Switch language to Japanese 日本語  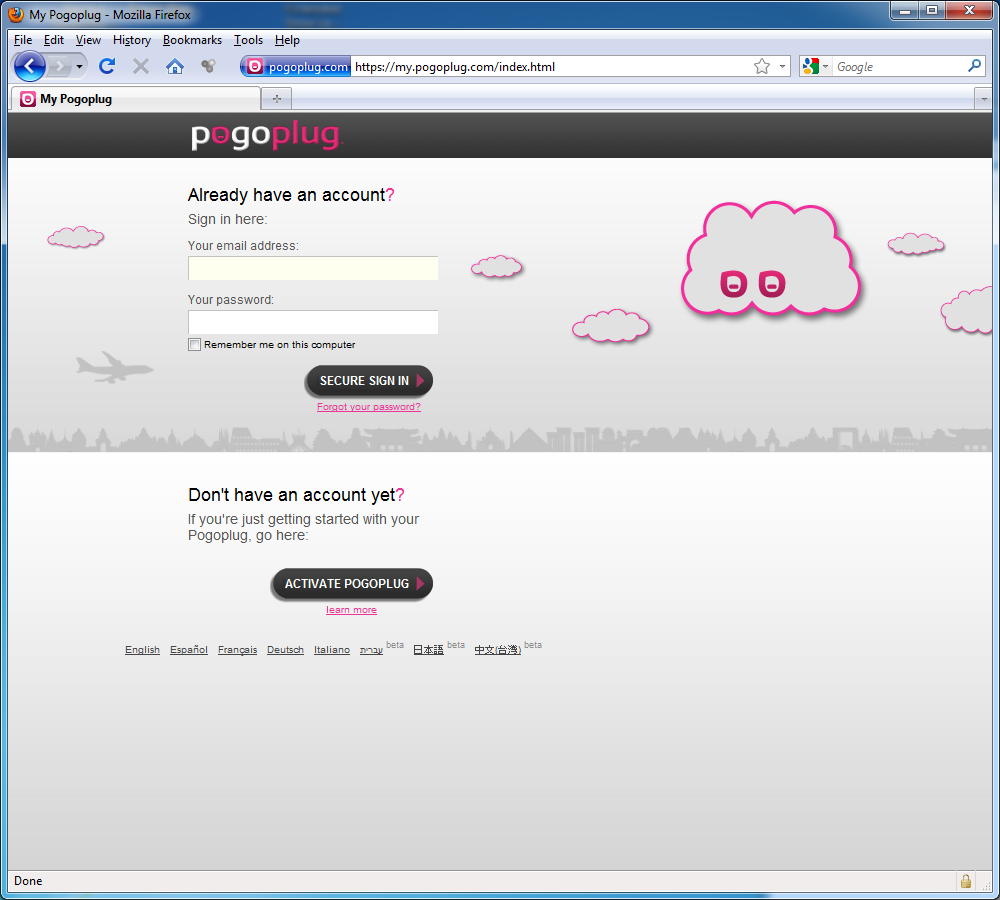(428, 650)
